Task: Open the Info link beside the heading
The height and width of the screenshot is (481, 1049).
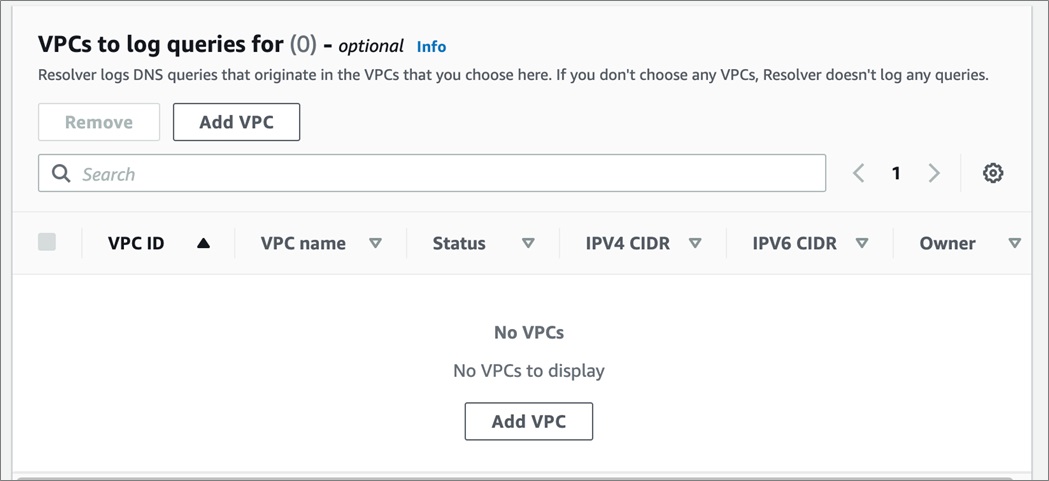Action: pos(431,47)
